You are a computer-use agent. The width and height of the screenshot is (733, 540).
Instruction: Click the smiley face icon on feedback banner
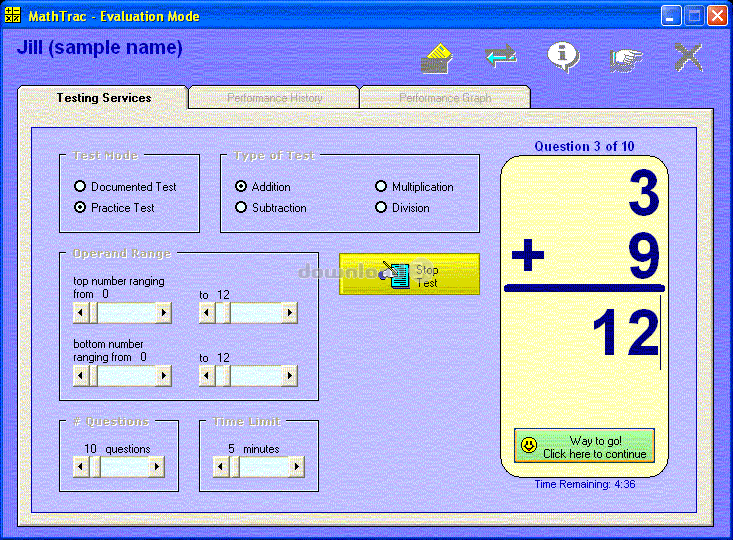point(529,445)
